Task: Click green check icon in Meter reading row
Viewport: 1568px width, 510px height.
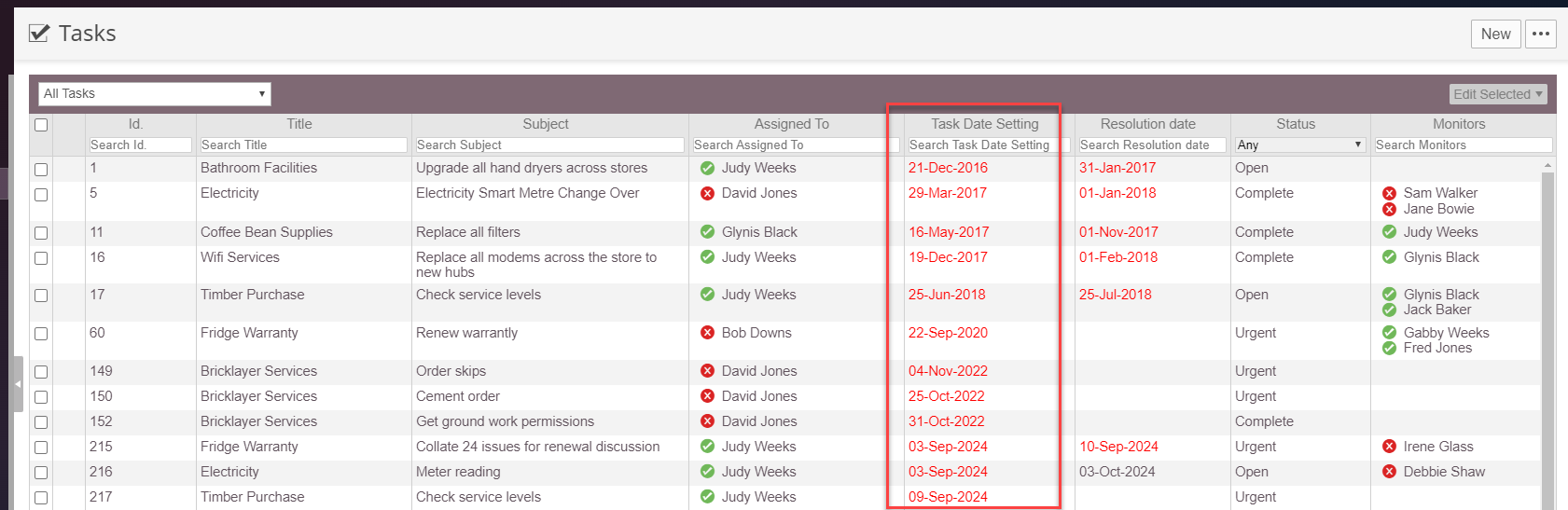Action: coord(707,472)
